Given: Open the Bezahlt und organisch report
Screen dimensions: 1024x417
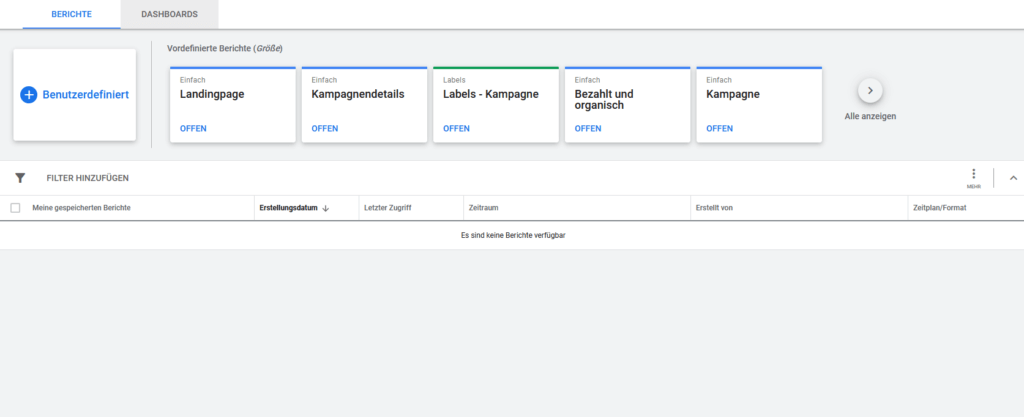Looking at the screenshot, I should pos(588,128).
